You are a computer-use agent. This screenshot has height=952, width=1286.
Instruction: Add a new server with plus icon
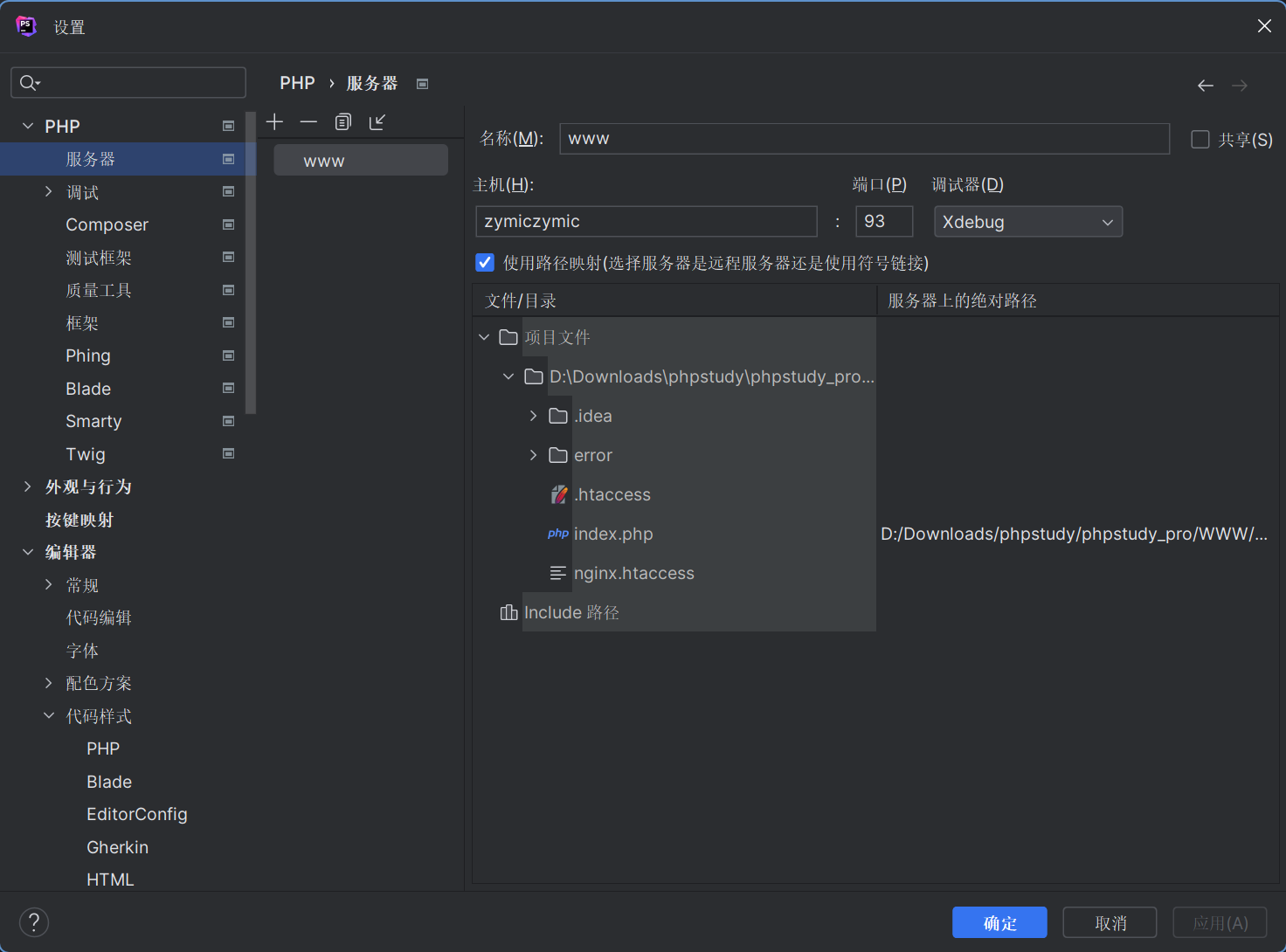pyautogui.click(x=275, y=121)
